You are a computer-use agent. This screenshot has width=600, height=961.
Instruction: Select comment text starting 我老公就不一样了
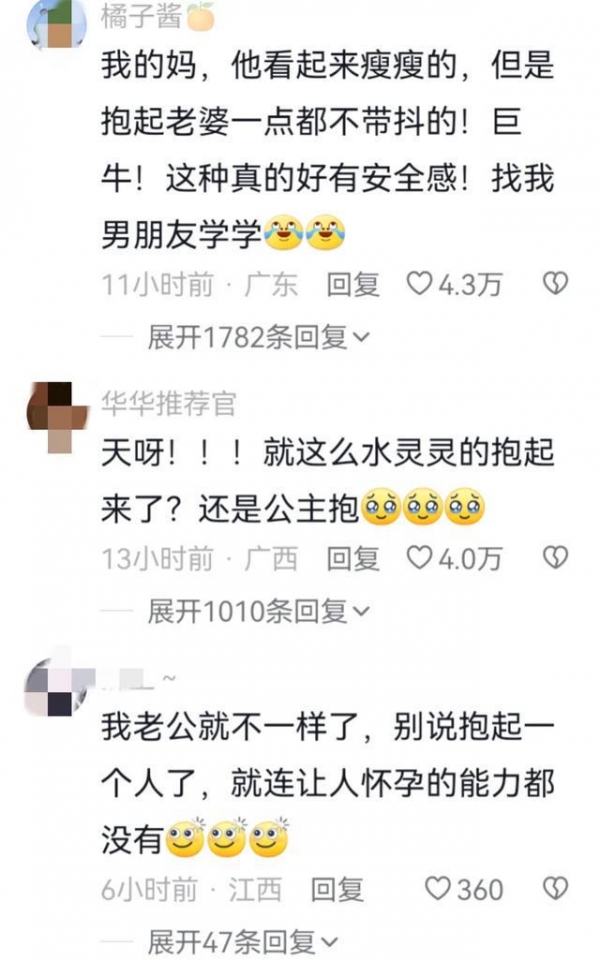328,784
